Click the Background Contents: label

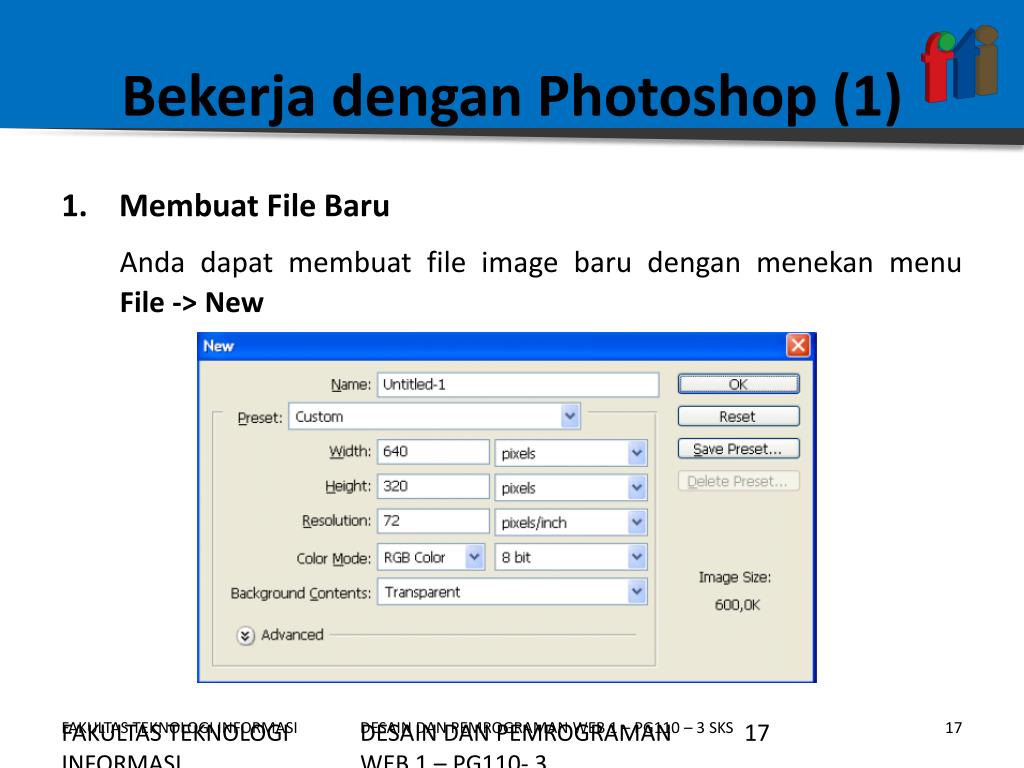[x=300, y=593]
